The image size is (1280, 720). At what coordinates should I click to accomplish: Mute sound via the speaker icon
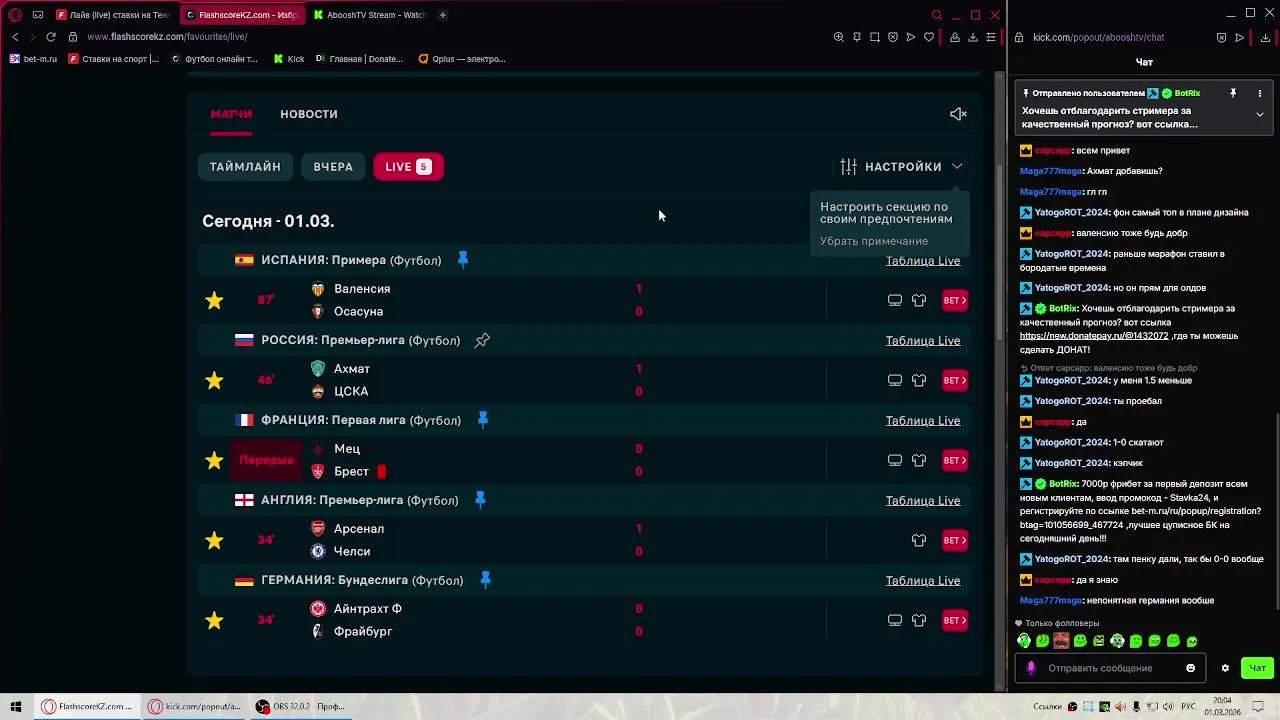click(x=958, y=114)
